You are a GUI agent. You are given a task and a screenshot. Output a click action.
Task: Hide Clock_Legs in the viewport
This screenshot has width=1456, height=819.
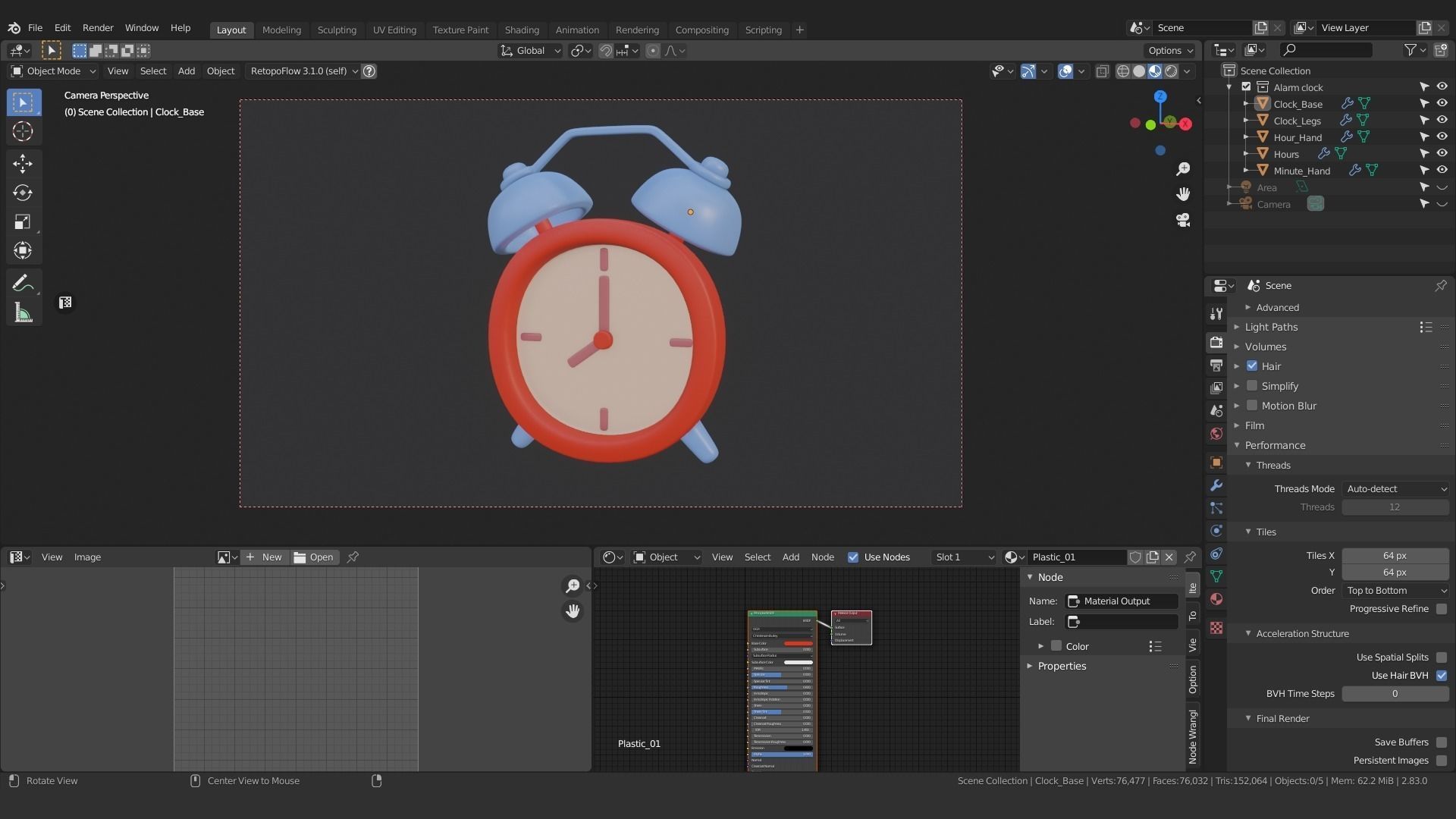point(1442,120)
